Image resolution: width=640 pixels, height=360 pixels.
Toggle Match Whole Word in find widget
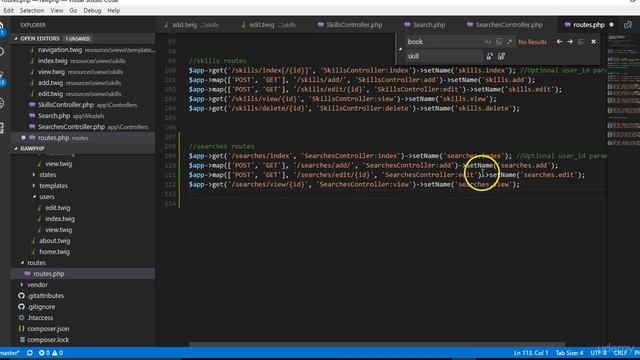point(499,42)
